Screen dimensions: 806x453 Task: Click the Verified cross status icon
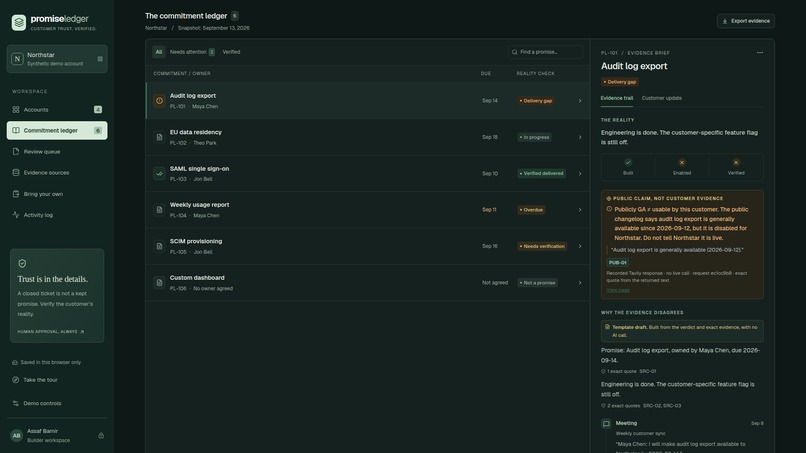click(x=736, y=162)
